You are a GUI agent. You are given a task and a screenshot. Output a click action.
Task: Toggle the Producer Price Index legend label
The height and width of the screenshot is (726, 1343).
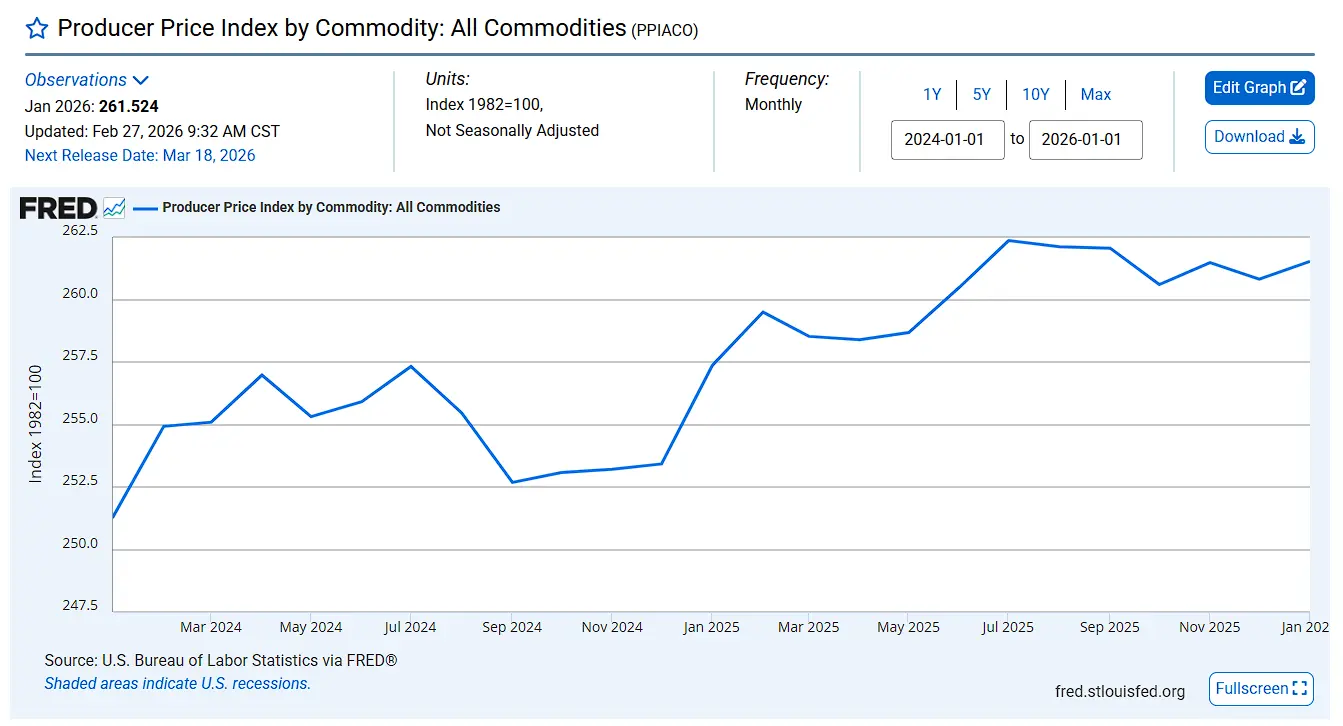coord(331,208)
